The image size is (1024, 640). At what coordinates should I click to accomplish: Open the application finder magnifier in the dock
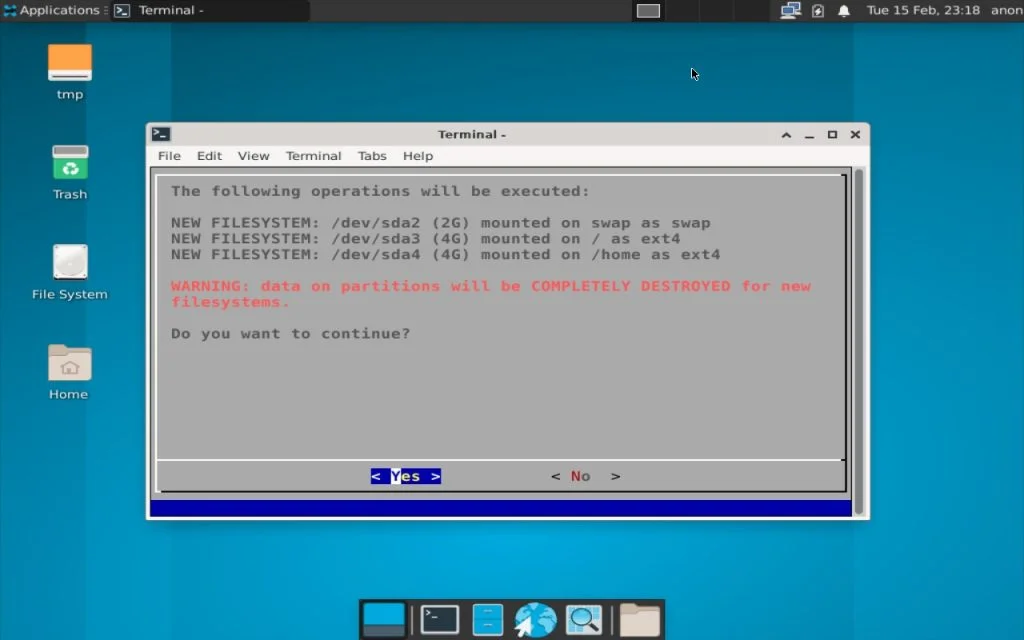[x=584, y=619]
